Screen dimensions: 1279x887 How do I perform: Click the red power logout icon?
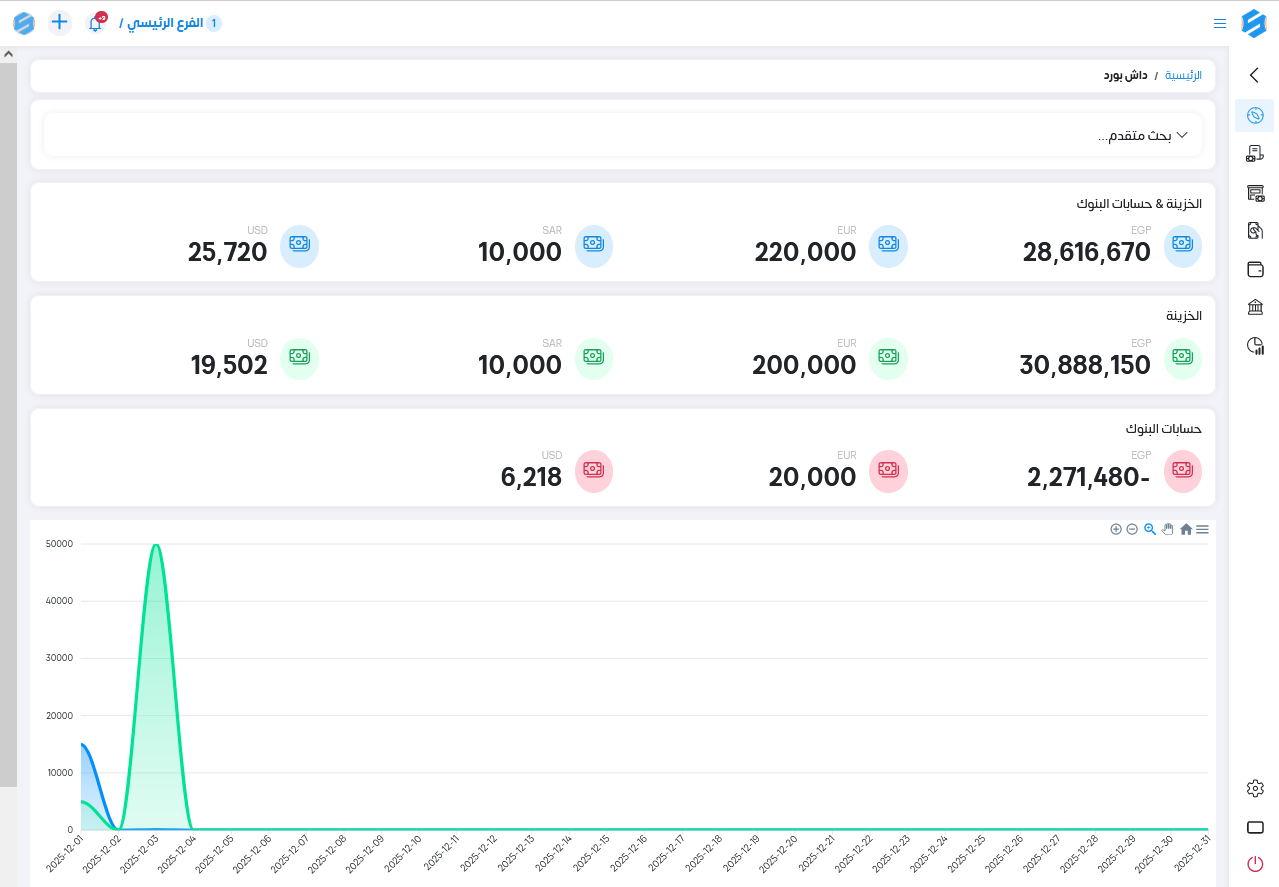(x=1255, y=864)
